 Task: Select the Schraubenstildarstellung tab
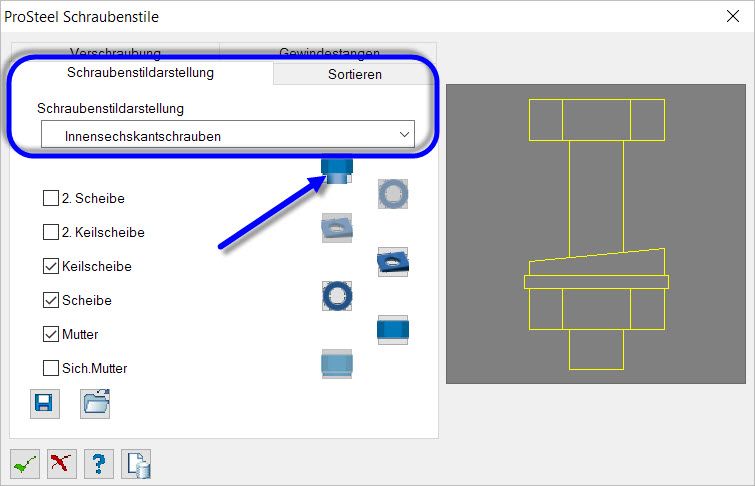coord(141,73)
